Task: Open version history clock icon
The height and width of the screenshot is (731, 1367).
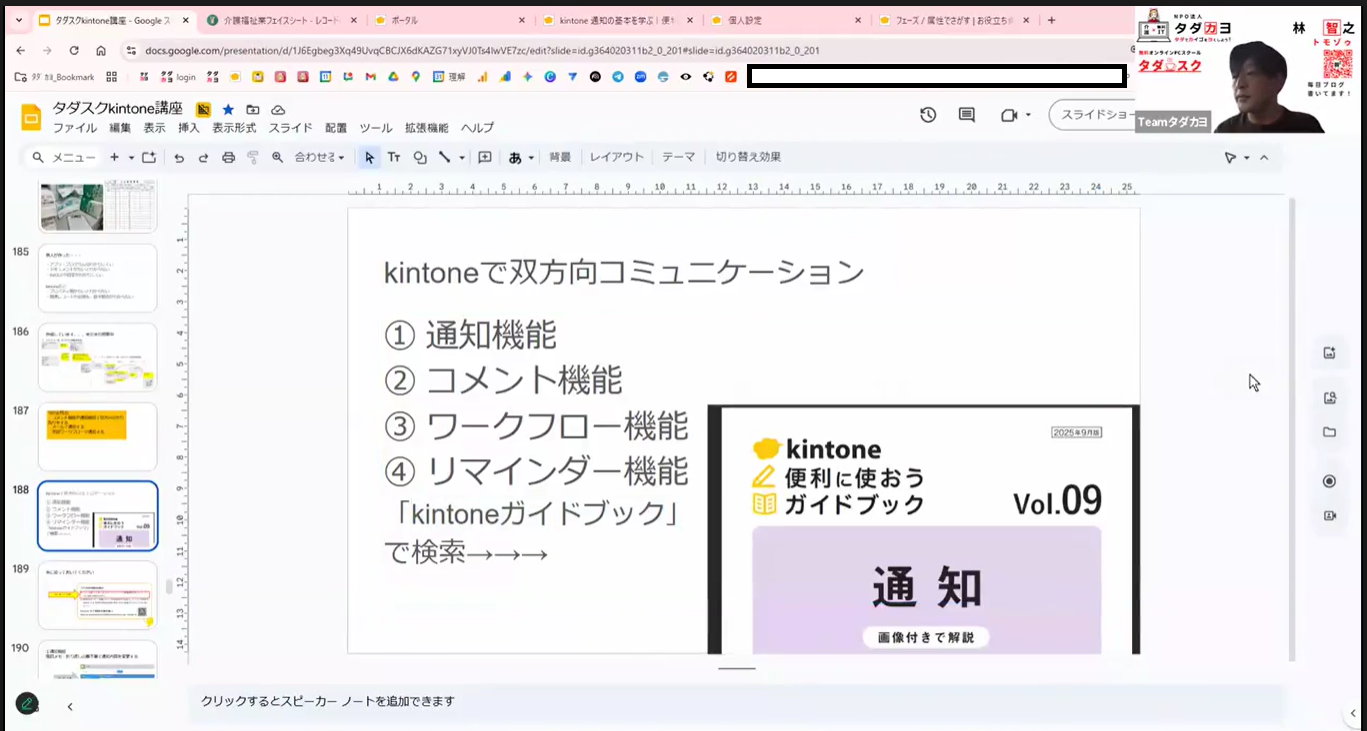Action: point(928,115)
